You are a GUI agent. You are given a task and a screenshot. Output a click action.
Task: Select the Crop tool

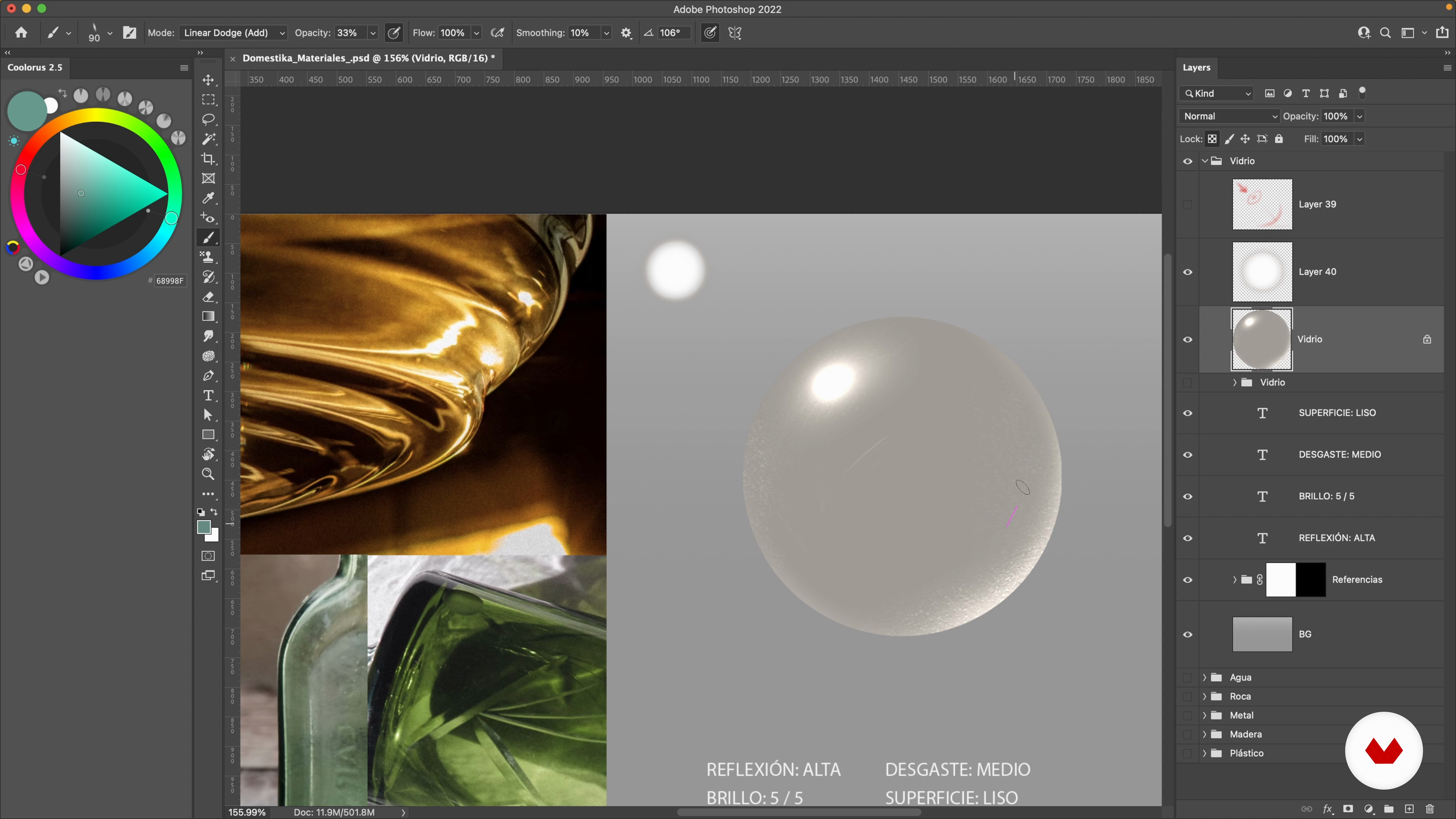pos(209,159)
